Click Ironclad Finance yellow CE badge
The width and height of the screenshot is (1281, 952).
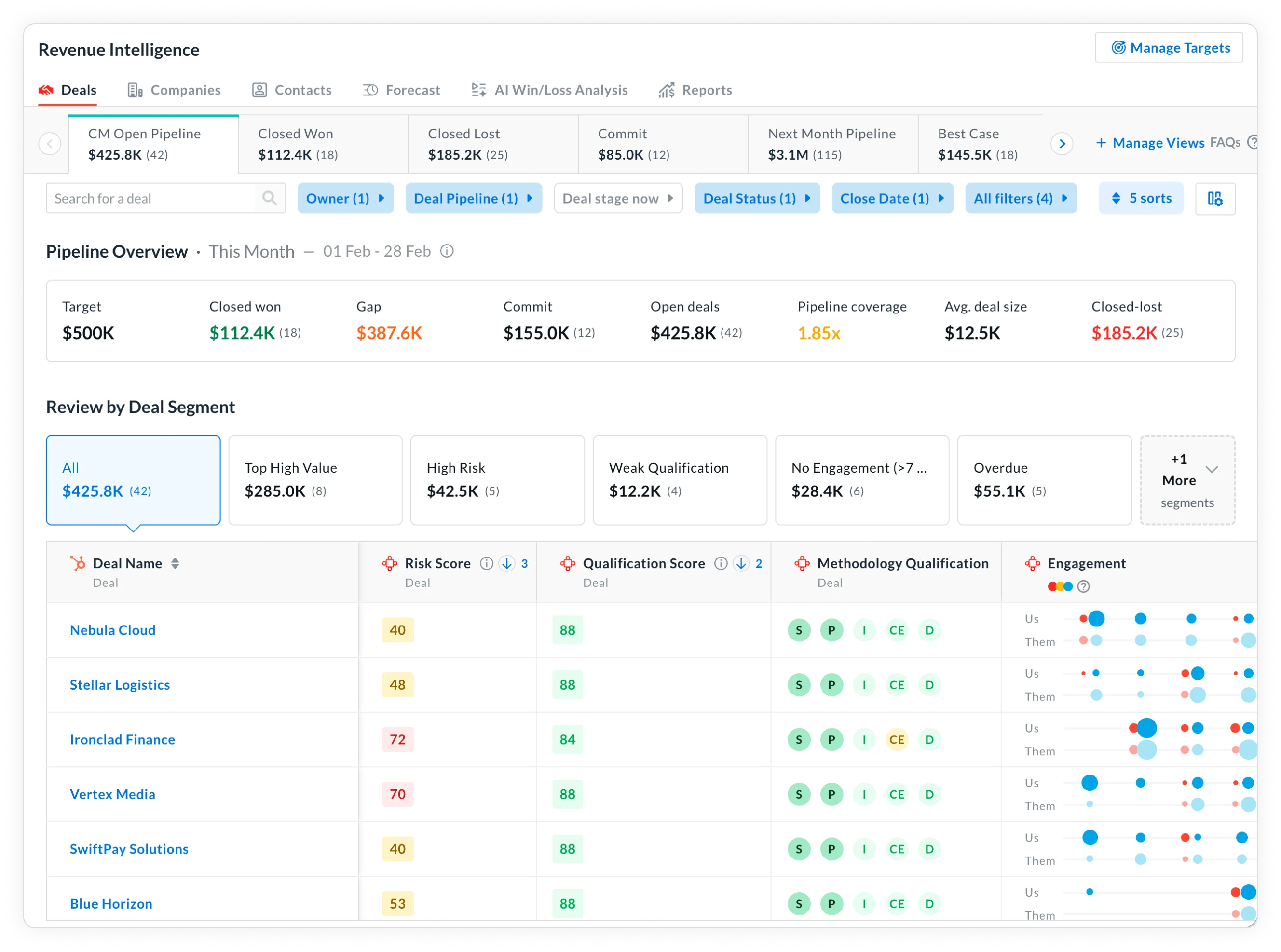[896, 739]
